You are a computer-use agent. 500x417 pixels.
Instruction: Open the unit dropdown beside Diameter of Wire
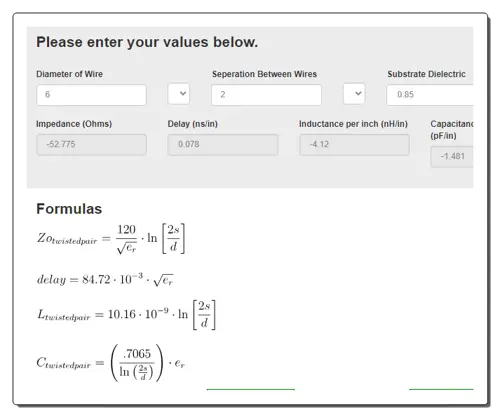(x=179, y=94)
